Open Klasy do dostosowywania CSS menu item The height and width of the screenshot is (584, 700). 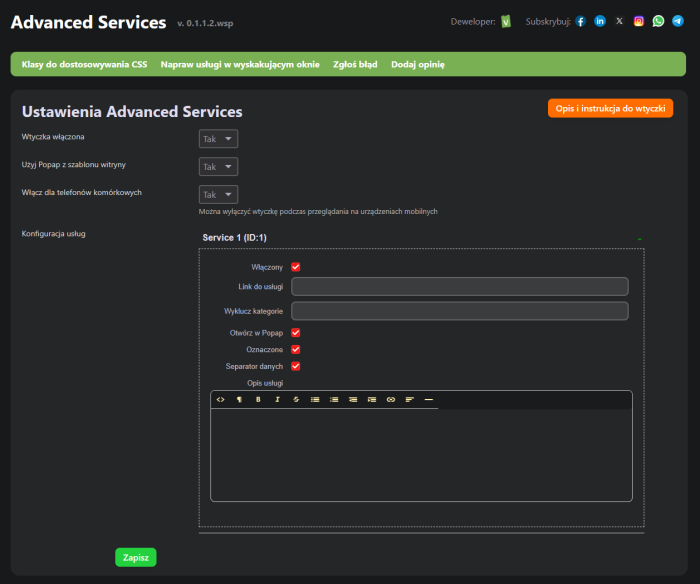coord(84,64)
